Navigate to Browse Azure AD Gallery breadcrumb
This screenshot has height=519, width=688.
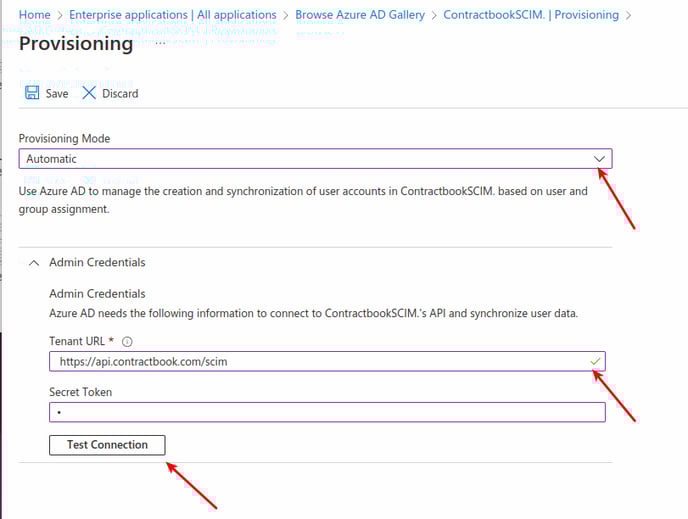(360, 16)
